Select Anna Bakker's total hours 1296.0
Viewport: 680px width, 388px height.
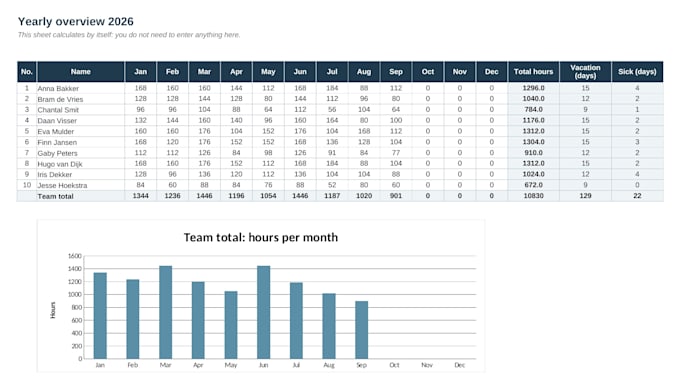pos(533,88)
